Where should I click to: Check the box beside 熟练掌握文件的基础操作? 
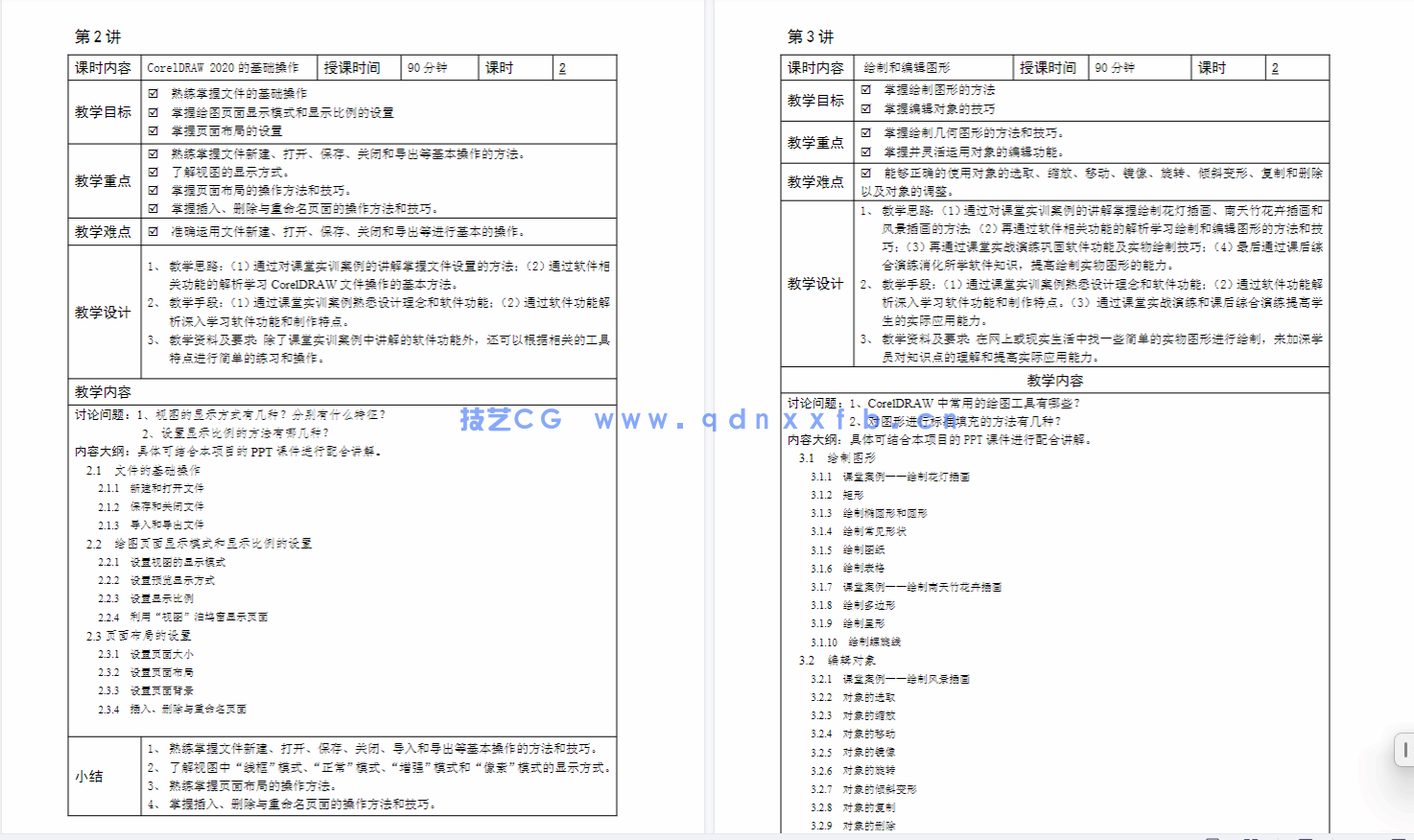[x=152, y=94]
